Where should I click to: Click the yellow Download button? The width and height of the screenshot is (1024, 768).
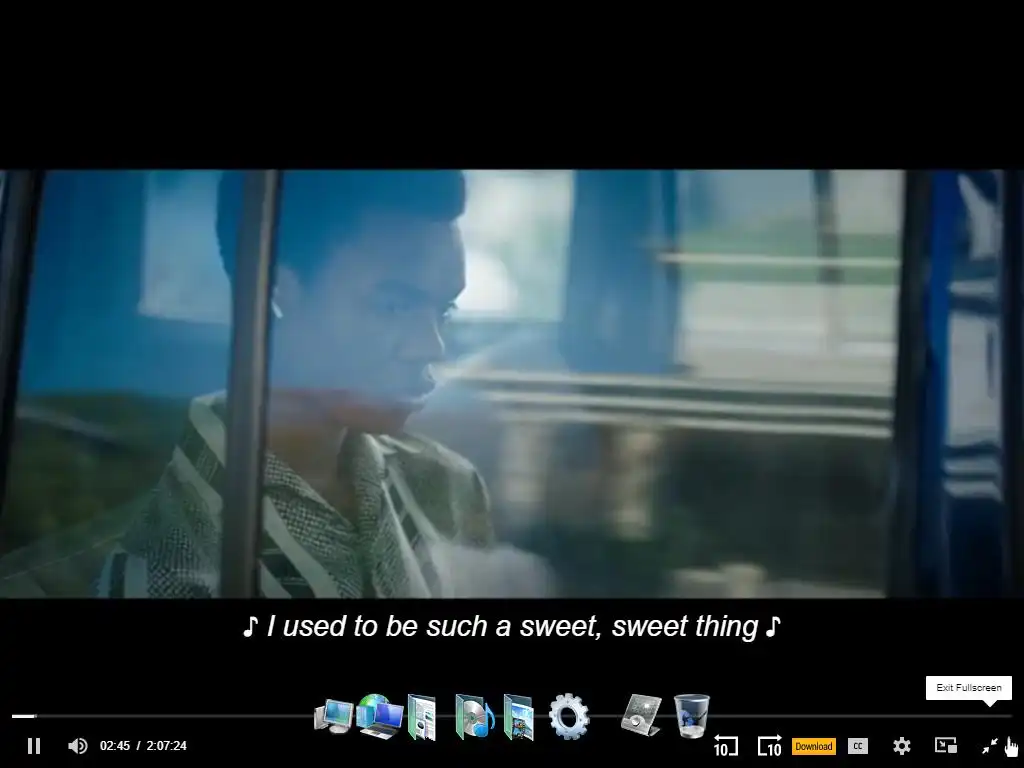(x=814, y=746)
